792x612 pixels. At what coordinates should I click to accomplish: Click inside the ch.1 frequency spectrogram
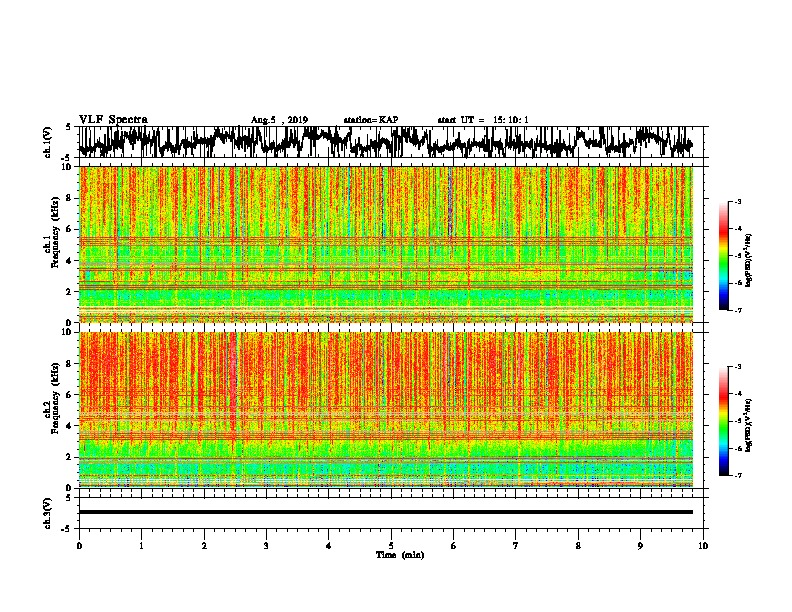click(x=386, y=244)
